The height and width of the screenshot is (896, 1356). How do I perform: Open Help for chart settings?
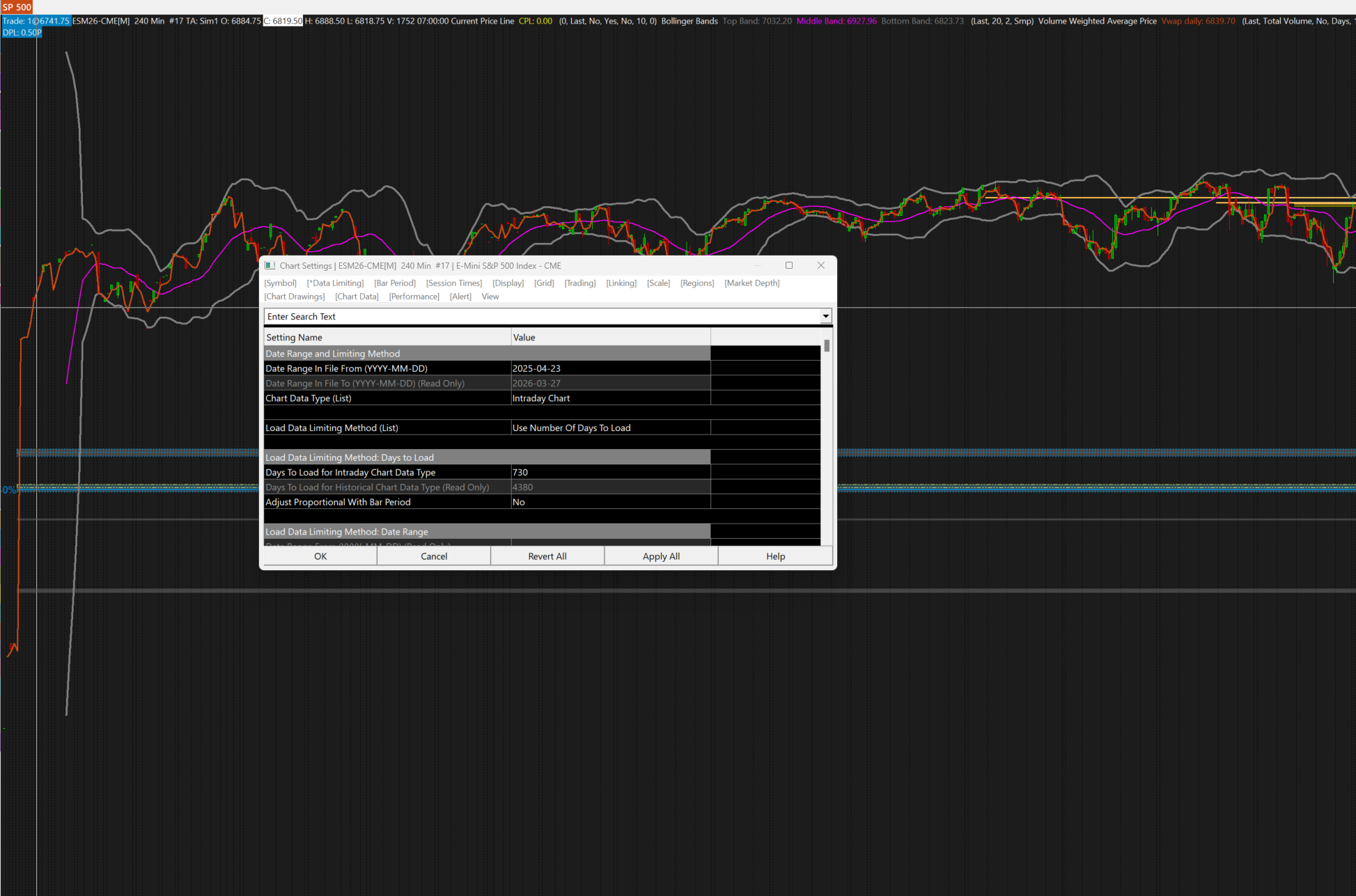pyautogui.click(x=775, y=556)
